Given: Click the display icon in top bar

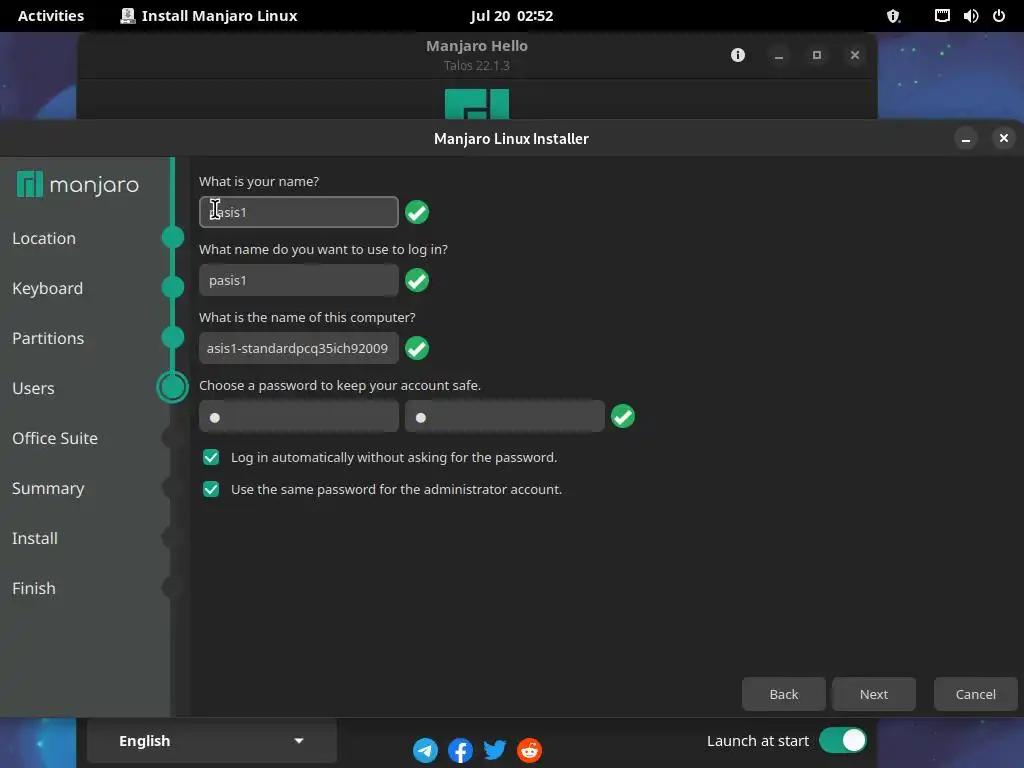Looking at the screenshot, I should [x=942, y=16].
